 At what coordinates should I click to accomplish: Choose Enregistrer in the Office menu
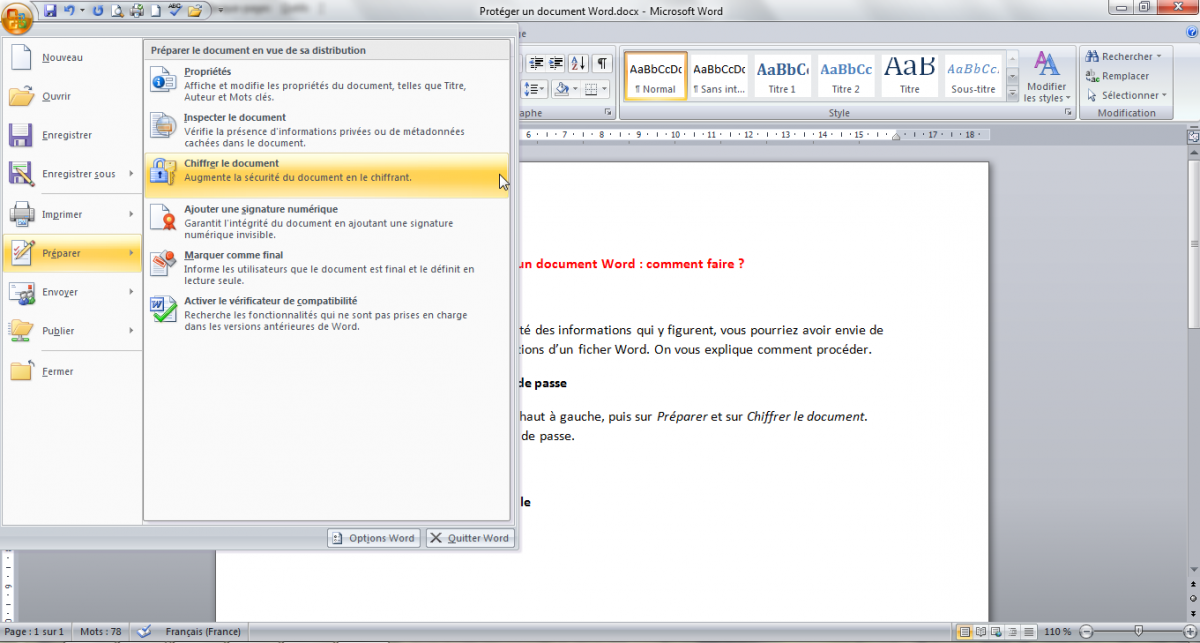(72, 135)
